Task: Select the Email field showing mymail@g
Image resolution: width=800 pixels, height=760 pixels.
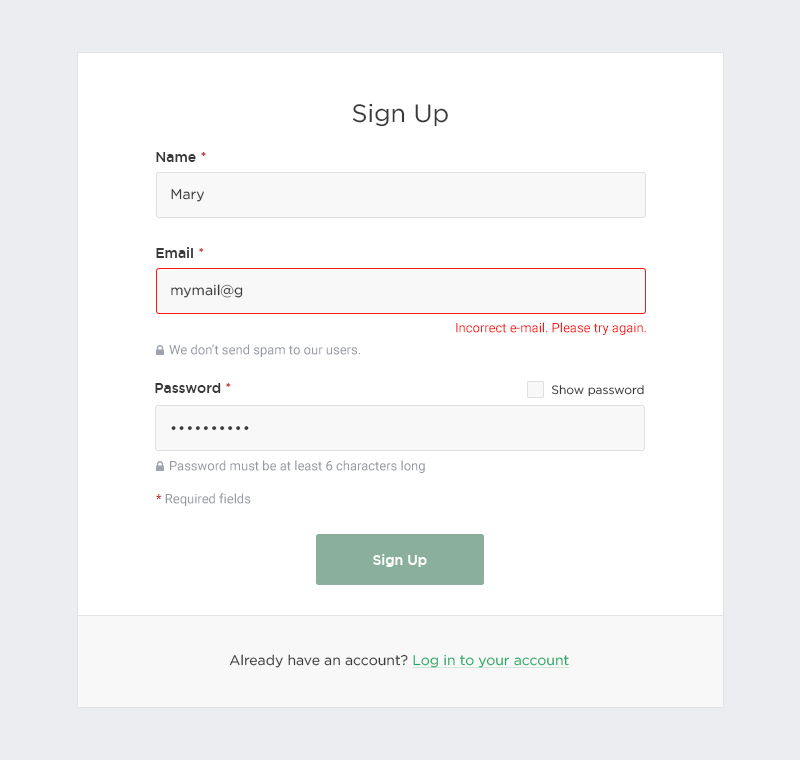Action: 400,290
